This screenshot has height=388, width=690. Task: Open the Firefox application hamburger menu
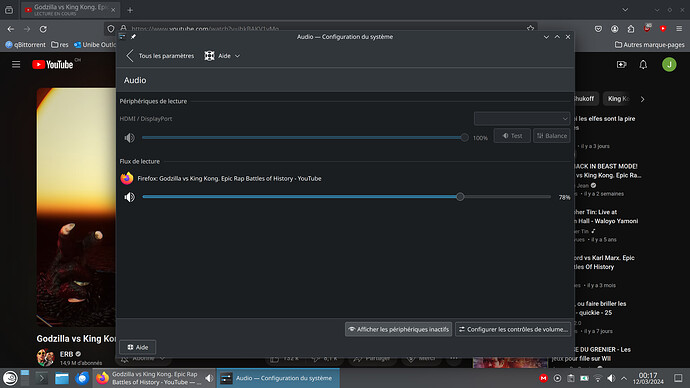[x=679, y=29]
